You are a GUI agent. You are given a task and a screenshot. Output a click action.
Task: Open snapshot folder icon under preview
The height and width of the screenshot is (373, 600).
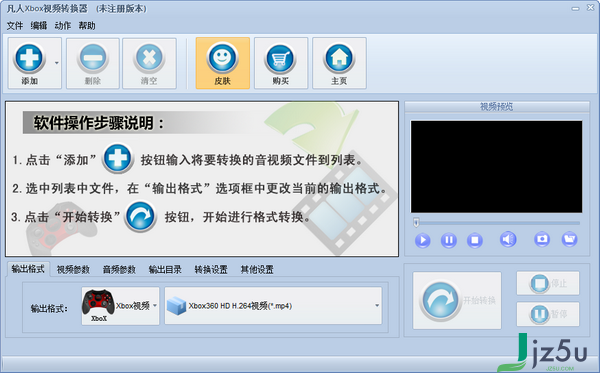pos(569,239)
